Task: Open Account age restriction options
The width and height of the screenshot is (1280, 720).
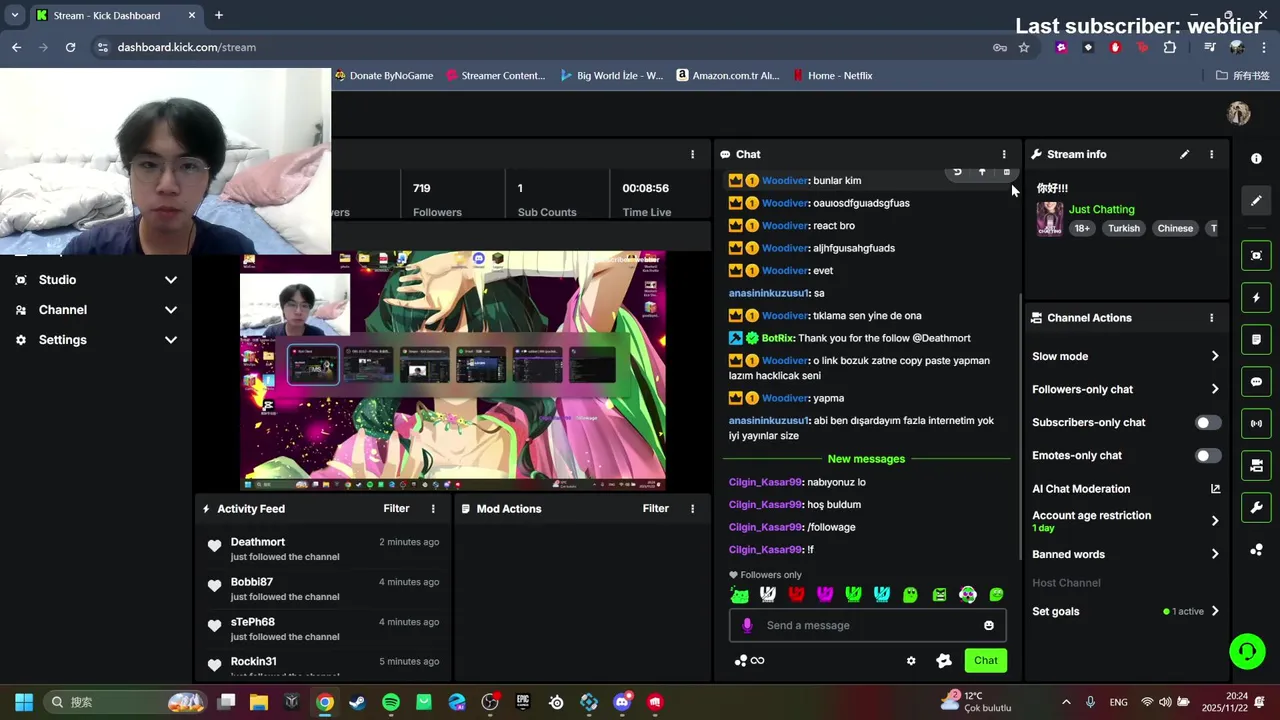Action: [x=1215, y=521]
